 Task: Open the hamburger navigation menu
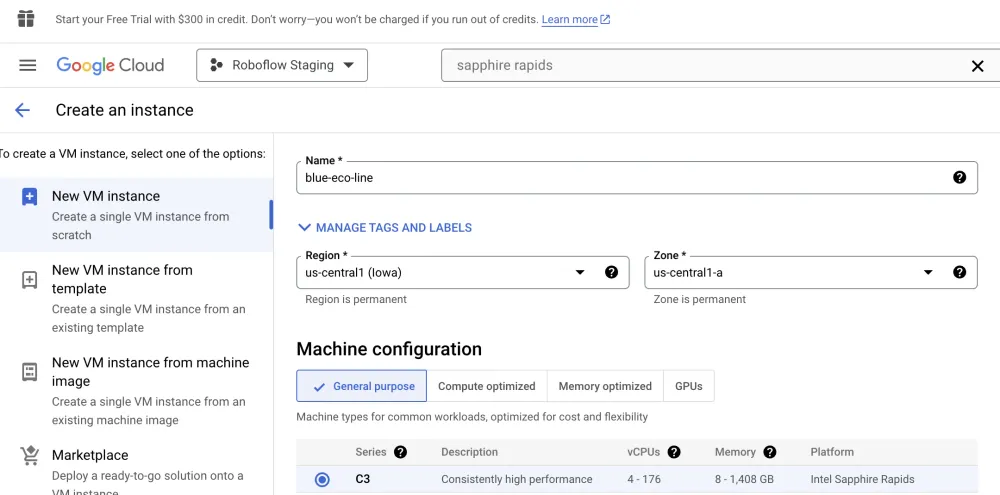pos(28,65)
